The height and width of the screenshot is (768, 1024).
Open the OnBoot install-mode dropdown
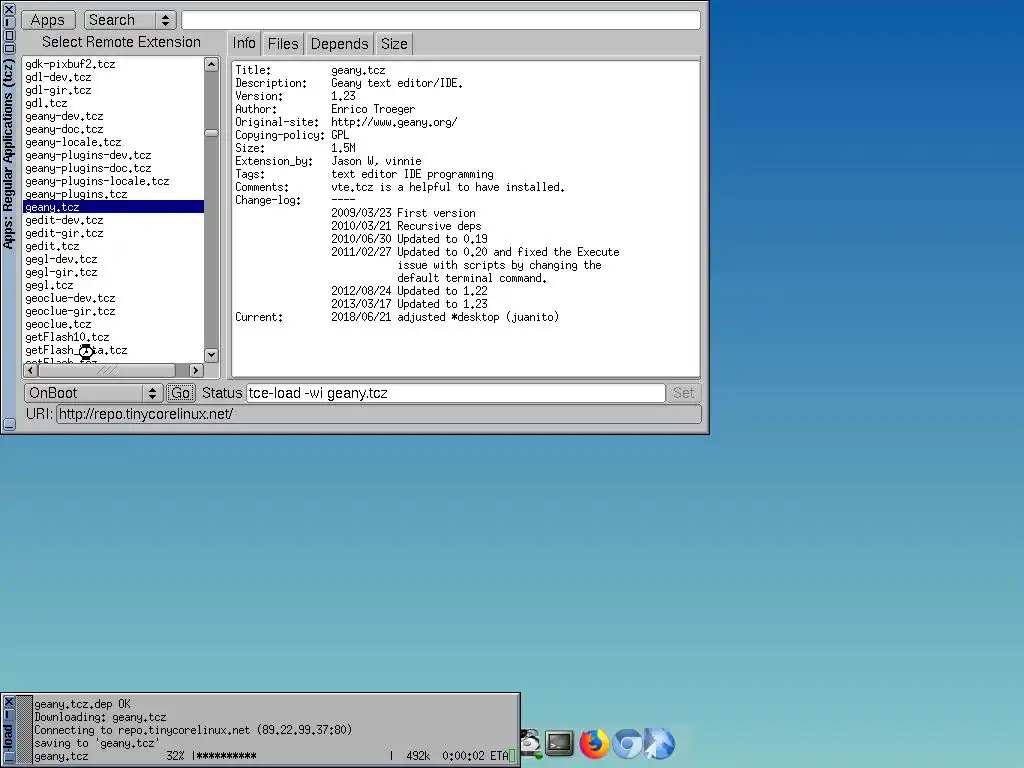[93, 393]
